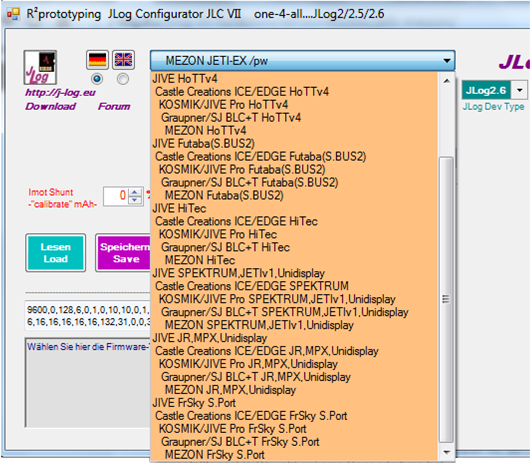
Task: Open the MEZON JETI-EX /pw firmware dropdown
Action: point(302,61)
